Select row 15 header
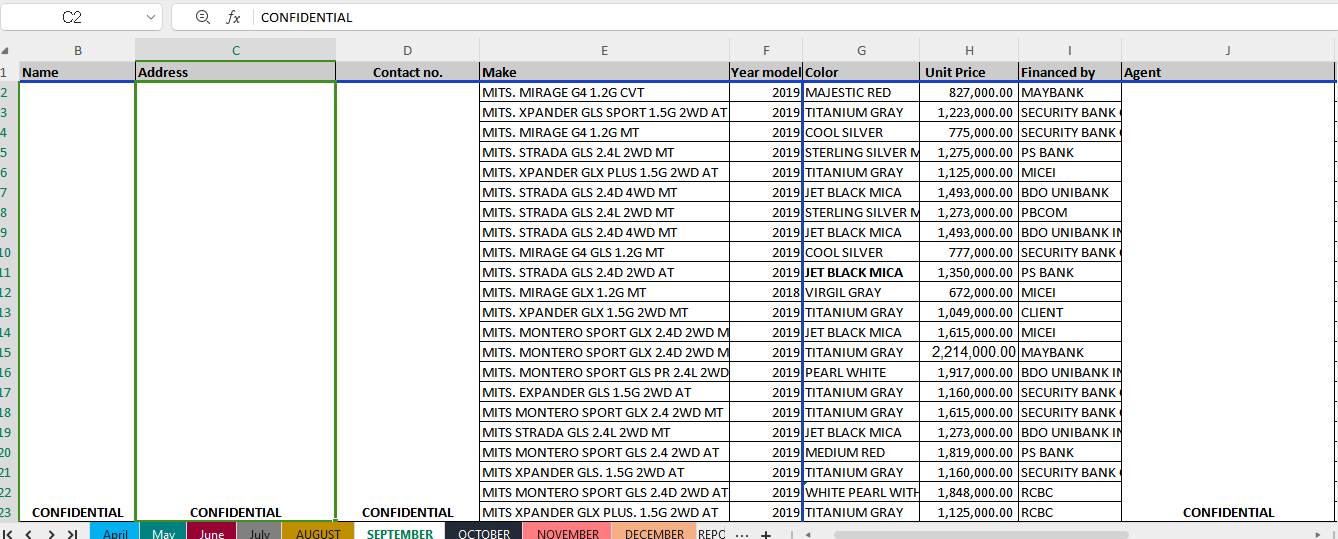Viewport: 1338px width, 539px height. 8,352
